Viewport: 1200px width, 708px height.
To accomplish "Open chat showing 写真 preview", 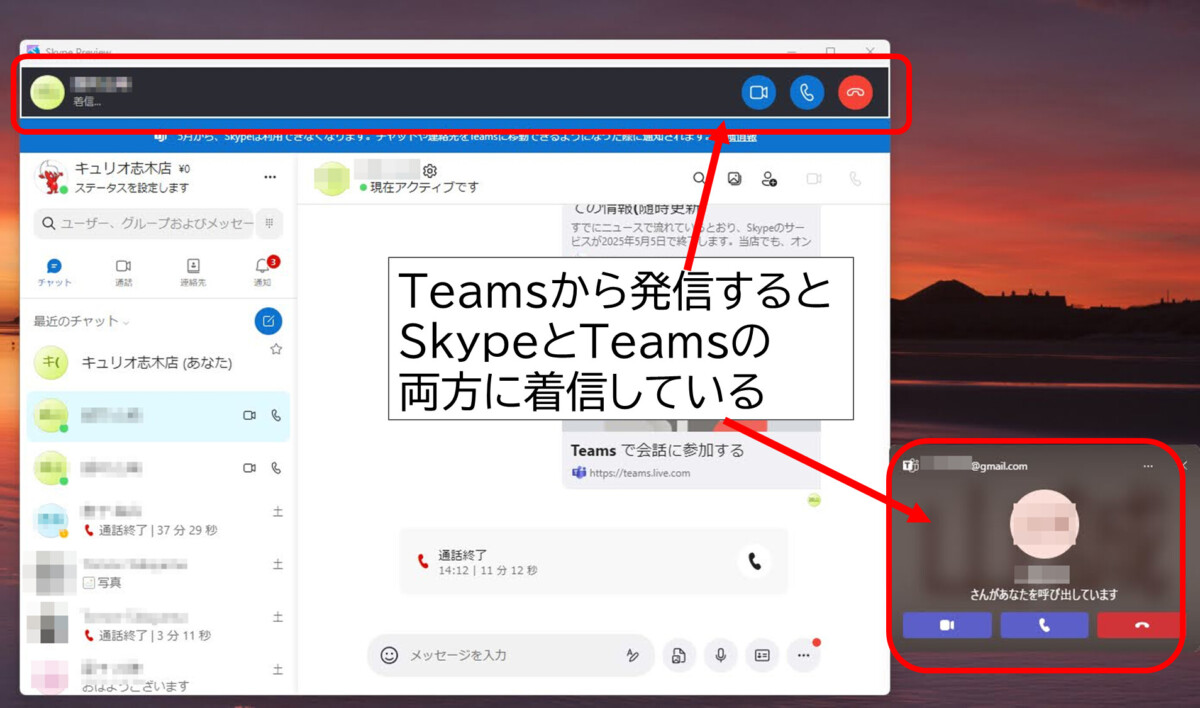I will click(157, 573).
